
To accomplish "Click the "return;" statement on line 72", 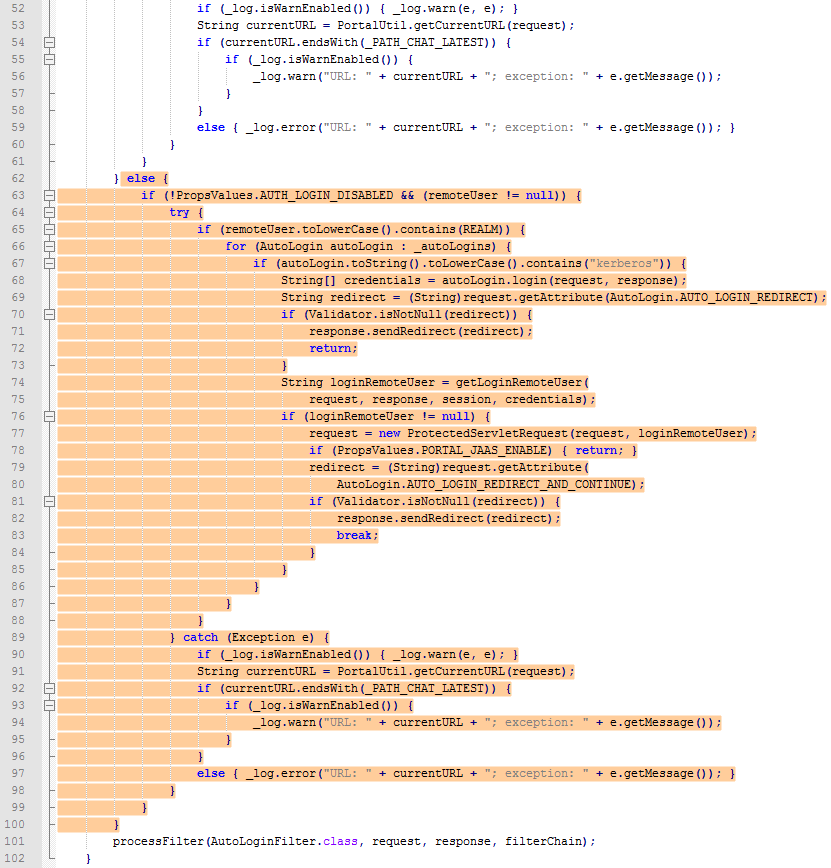I will [x=333, y=349].
